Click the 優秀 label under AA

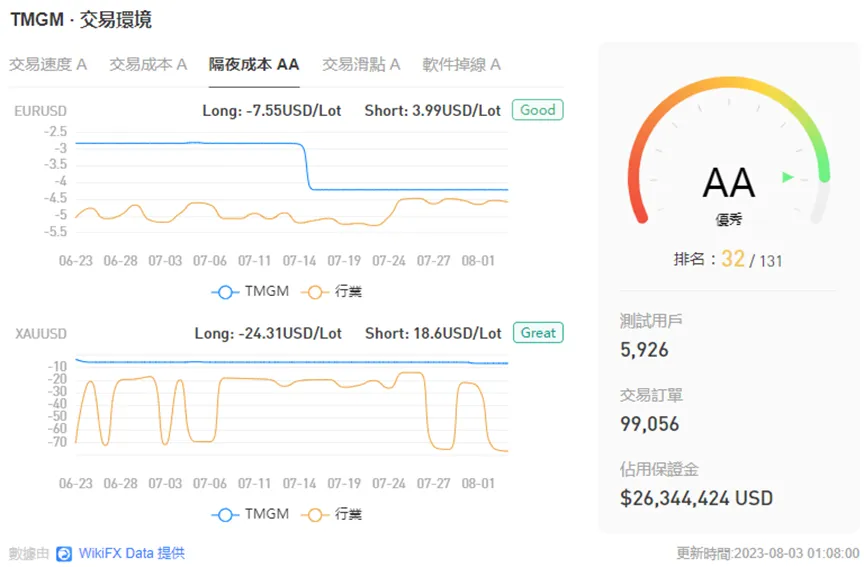pyautogui.click(x=728, y=220)
